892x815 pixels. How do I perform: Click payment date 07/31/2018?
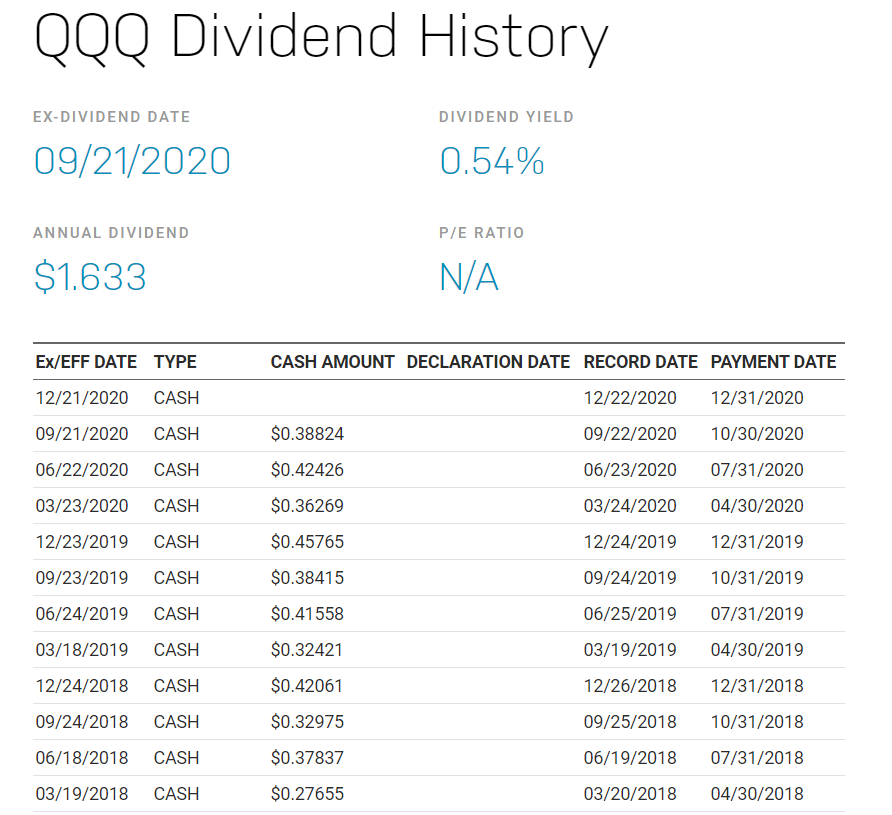point(757,758)
